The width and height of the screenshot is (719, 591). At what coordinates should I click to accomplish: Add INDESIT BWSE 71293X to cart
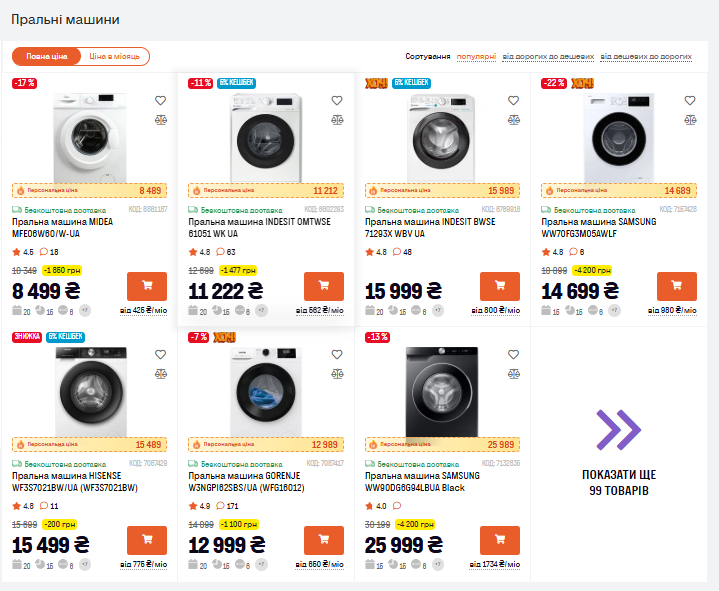tap(500, 286)
